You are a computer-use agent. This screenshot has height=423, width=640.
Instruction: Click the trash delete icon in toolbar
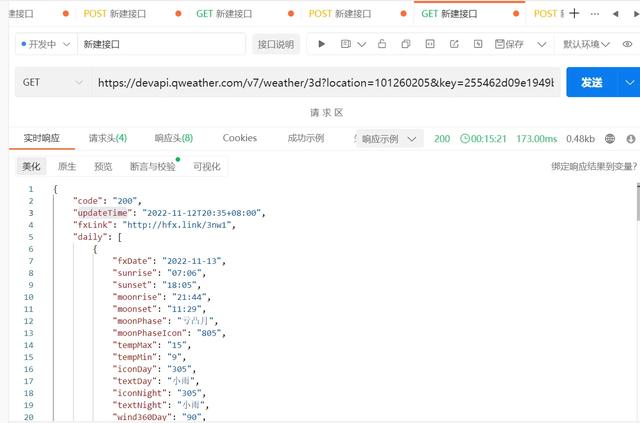pos(477,44)
